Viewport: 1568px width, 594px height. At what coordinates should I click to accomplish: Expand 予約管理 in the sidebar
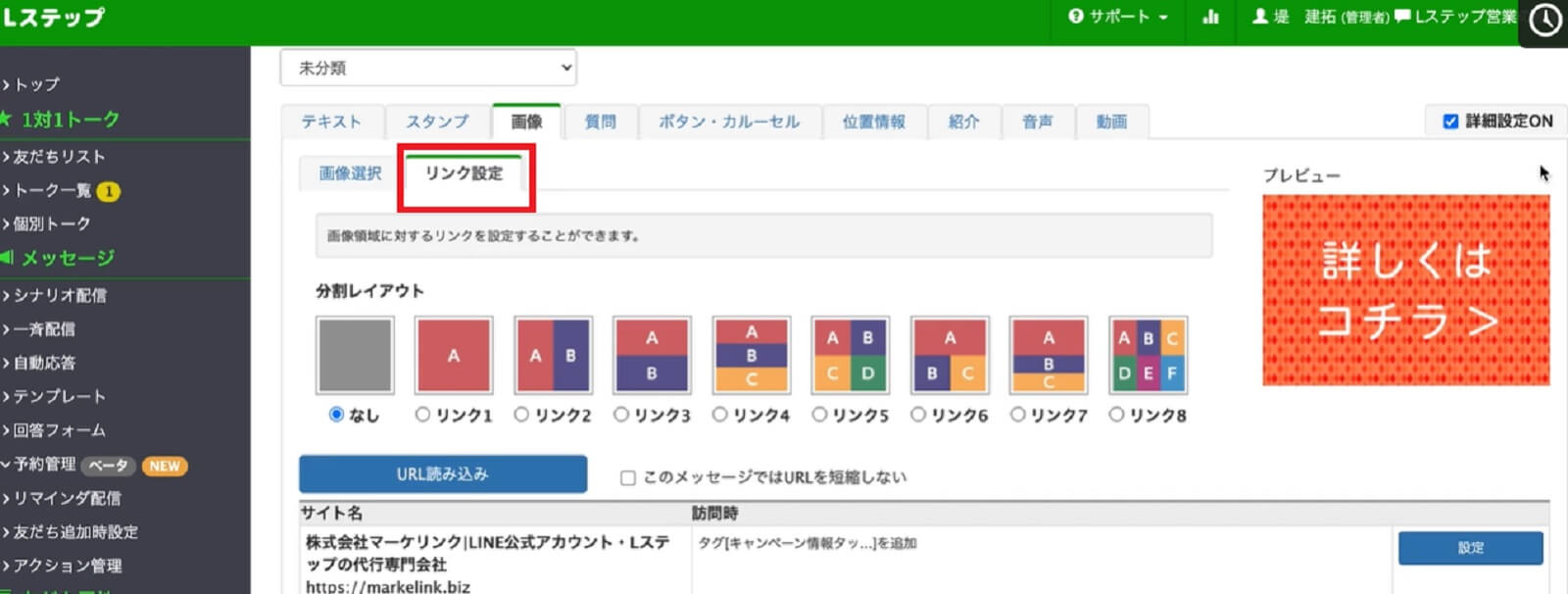[x=44, y=465]
